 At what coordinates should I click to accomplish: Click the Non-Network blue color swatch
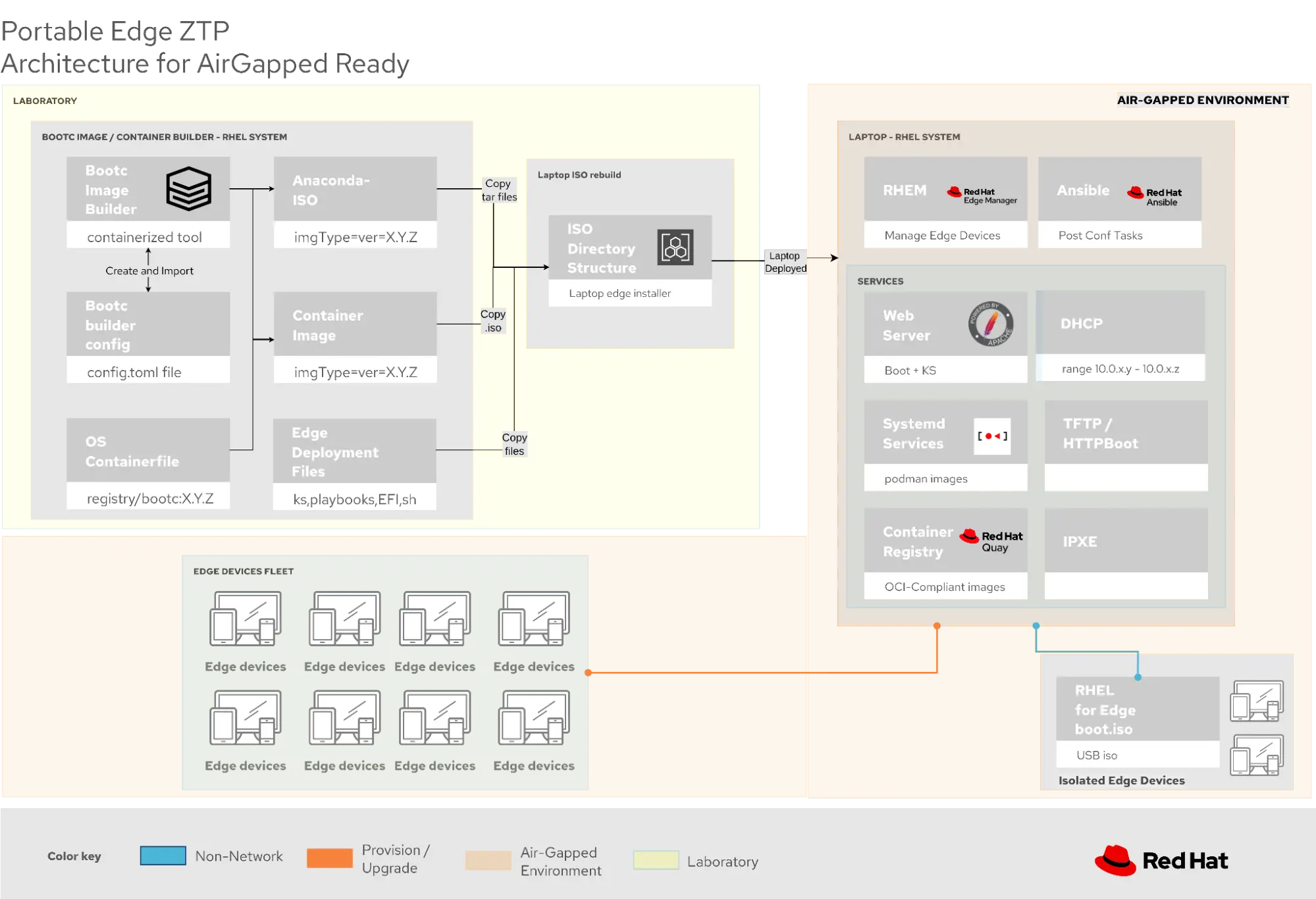tap(163, 856)
